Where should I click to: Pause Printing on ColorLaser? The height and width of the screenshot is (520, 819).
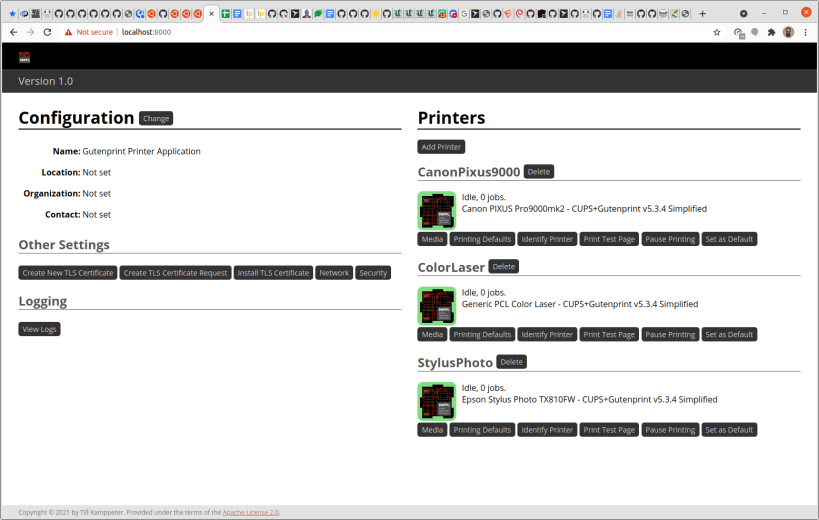(x=670, y=335)
